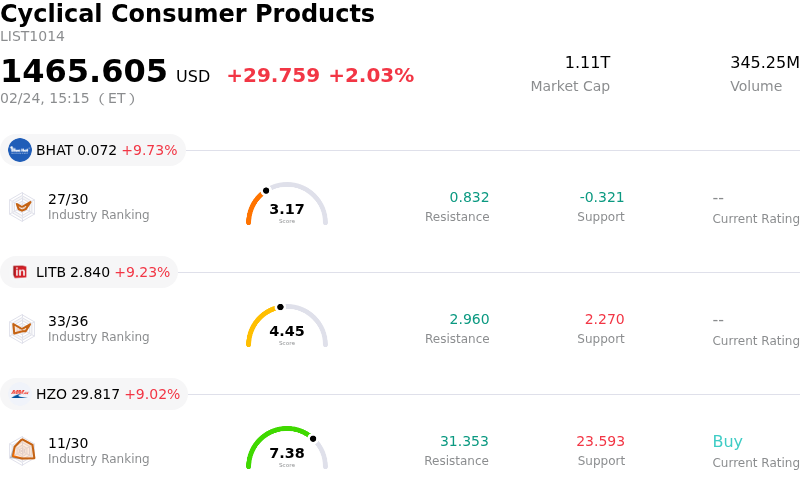Open BHAT industry ranking radar icon
The height and width of the screenshot is (488, 800).
click(22, 207)
